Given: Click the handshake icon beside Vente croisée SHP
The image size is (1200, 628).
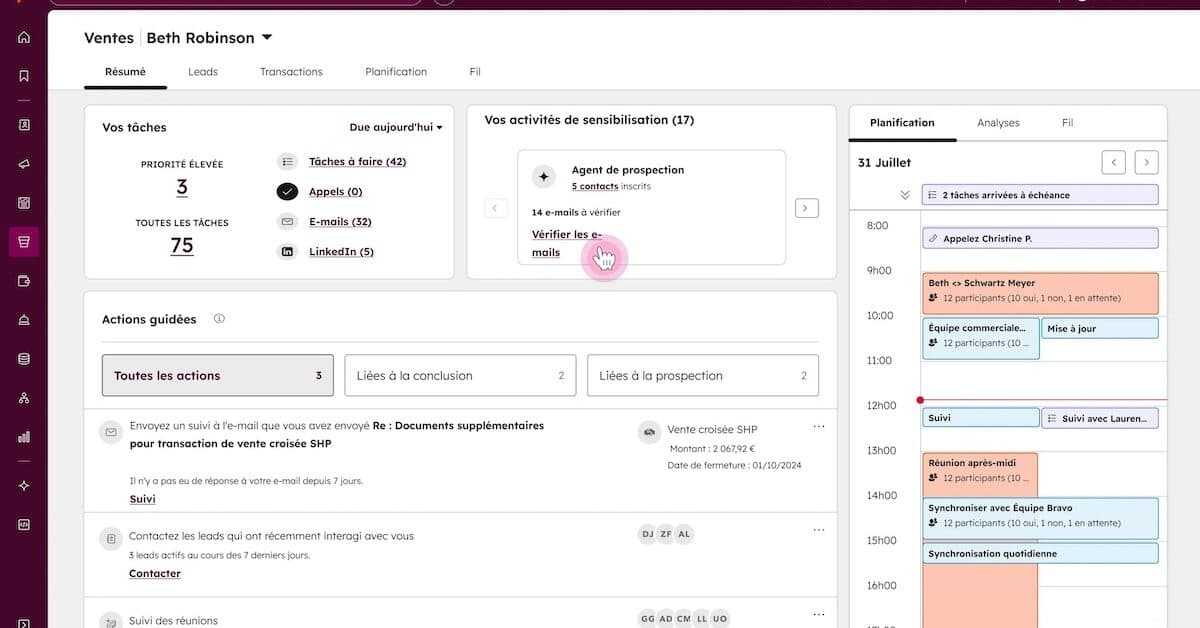Looking at the screenshot, I should coord(649,432).
